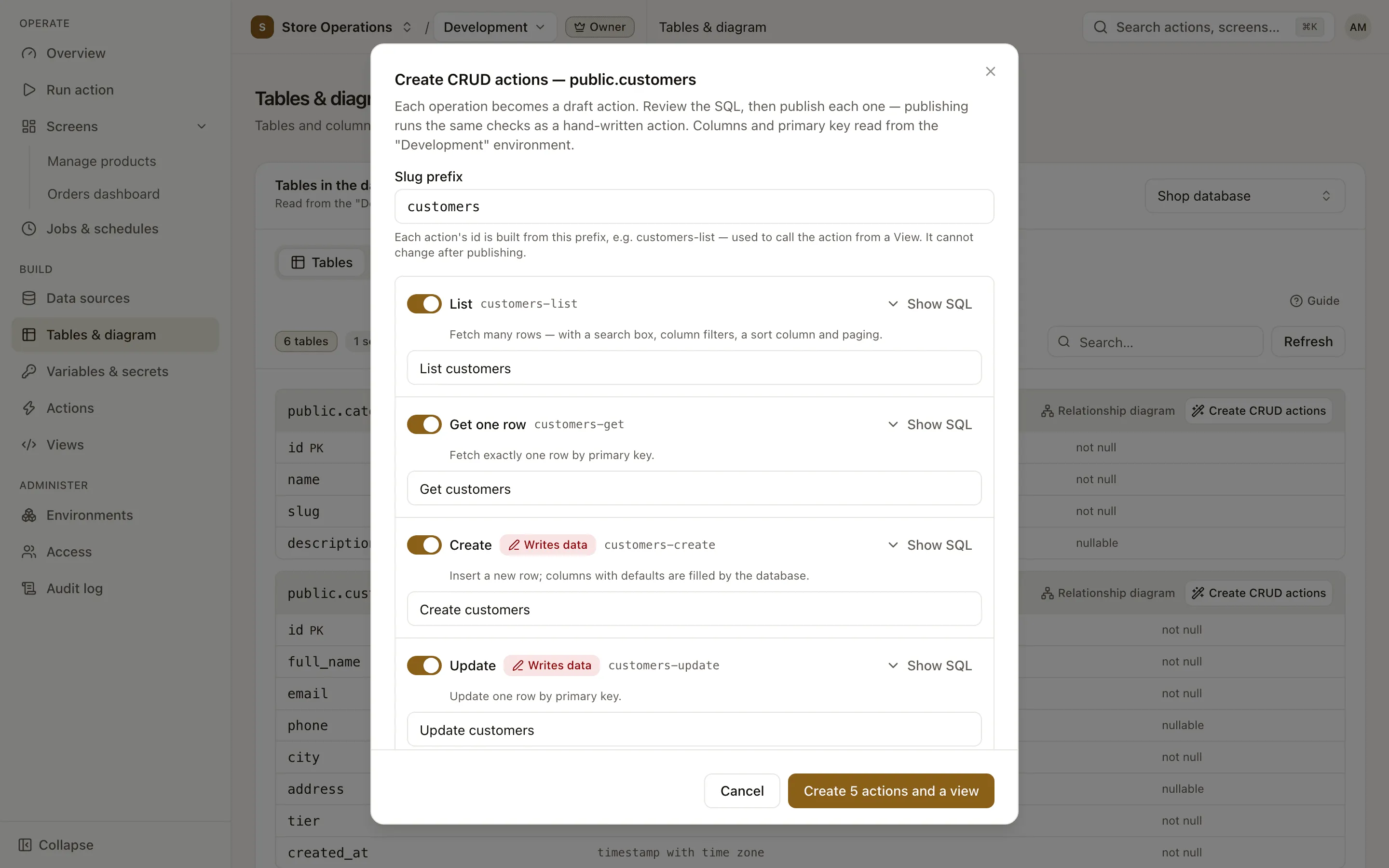This screenshot has height=868, width=1389.
Task: Disable the Update action toggle
Action: click(424, 665)
